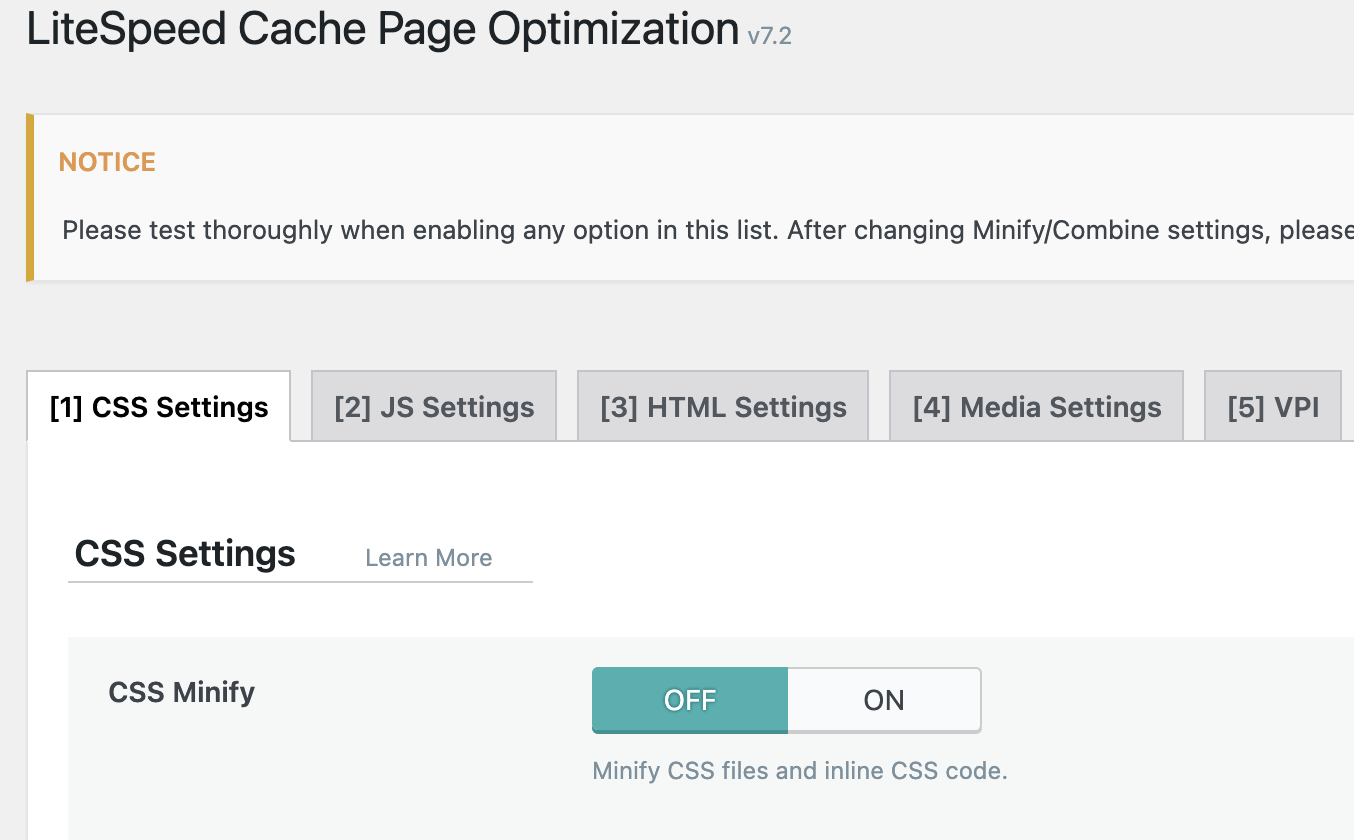Click the divider line under CSS Settings heading
Image resolution: width=1354 pixels, height=840 pixels.
pyautogui.click(x=300, y=581)
